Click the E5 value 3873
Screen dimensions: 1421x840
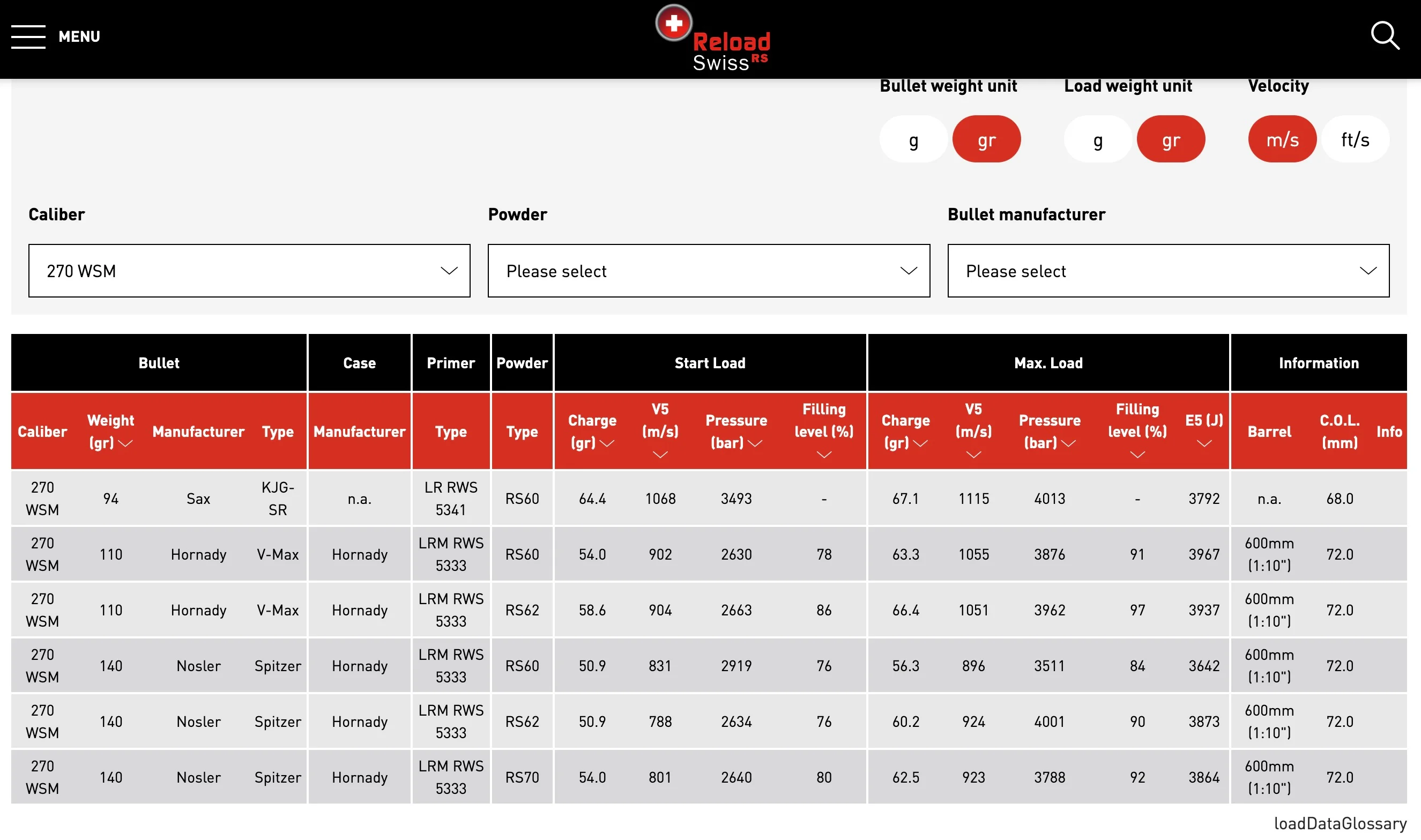coord(1204,722)
